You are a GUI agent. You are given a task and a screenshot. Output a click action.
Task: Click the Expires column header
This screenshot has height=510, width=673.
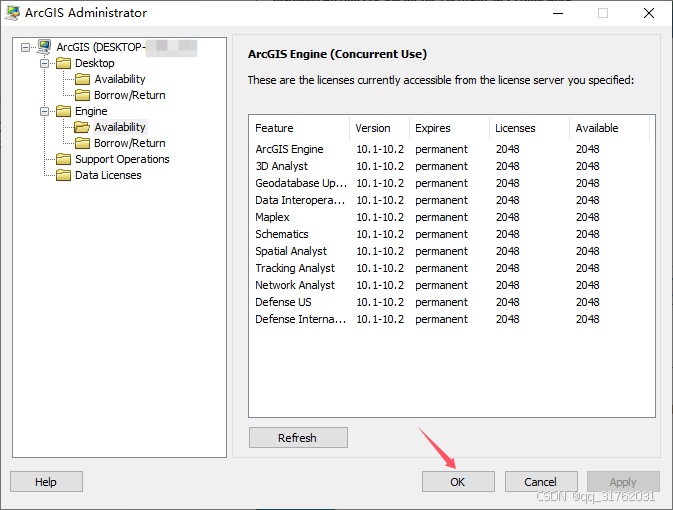point(449,128)
